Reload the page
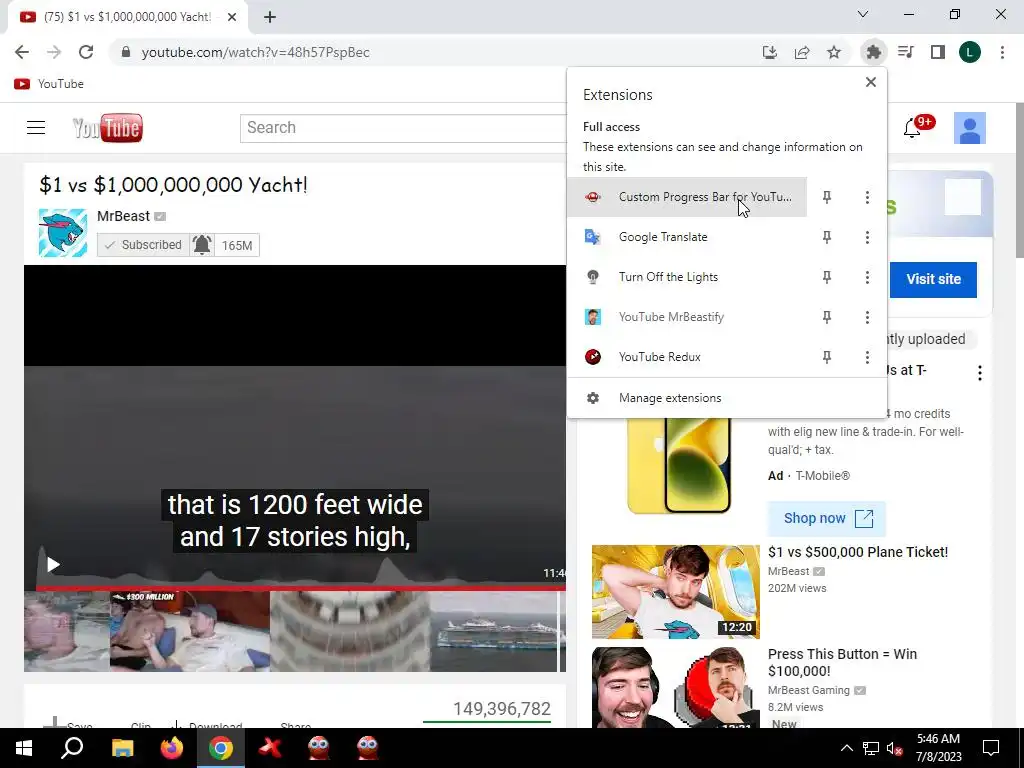The height and width of the screenshot is (768, 1024). click(86, 52)
